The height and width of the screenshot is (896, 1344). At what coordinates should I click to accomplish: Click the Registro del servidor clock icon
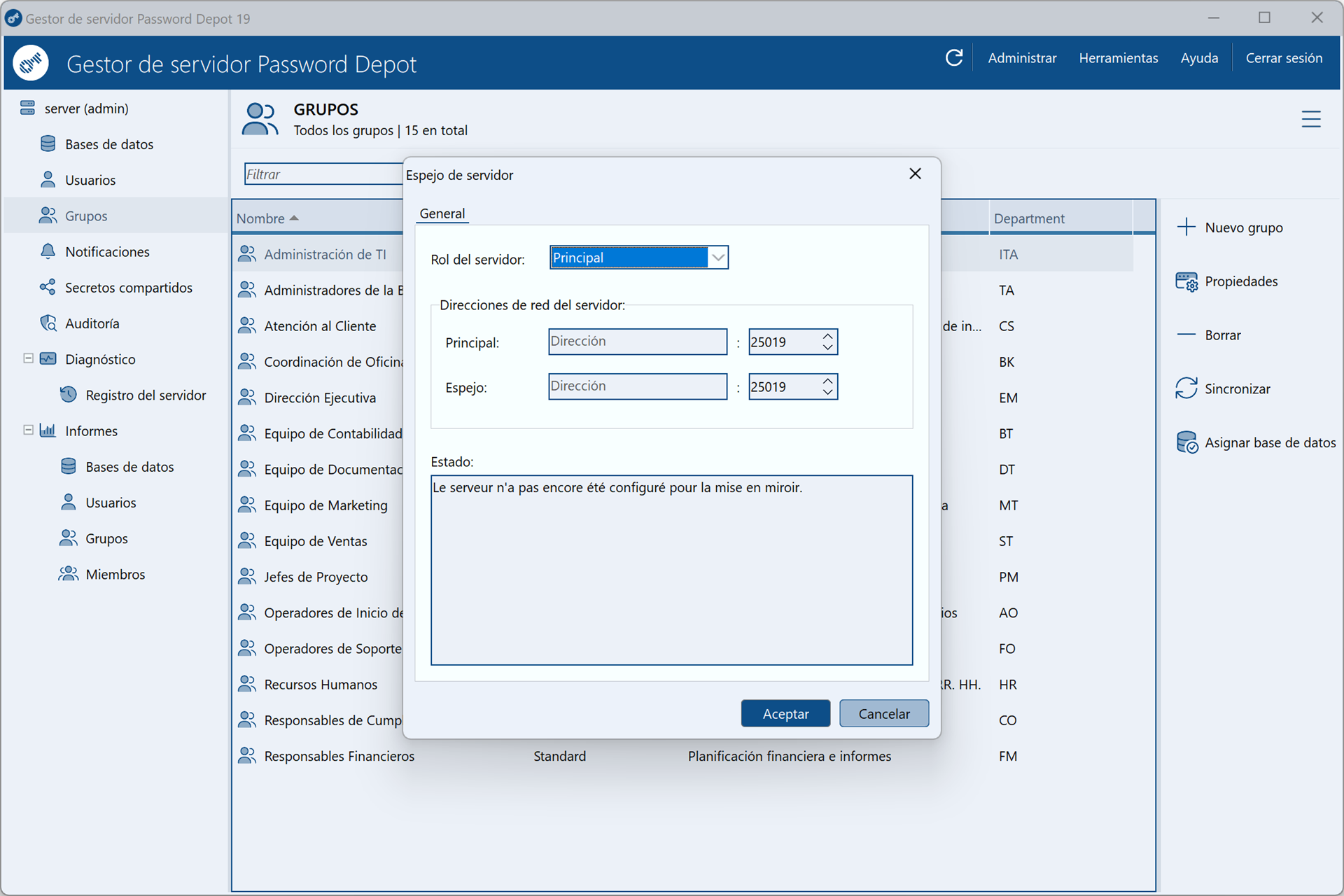click(x=69, y=395)
